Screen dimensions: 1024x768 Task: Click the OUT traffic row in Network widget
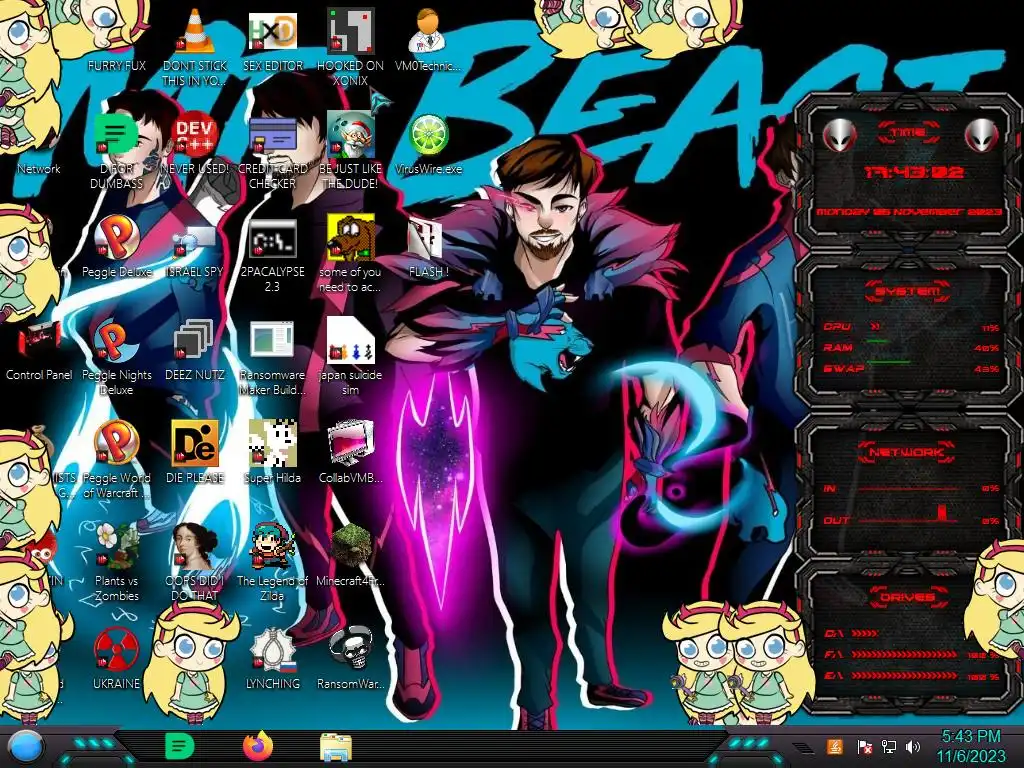click(x=911, y=520)
